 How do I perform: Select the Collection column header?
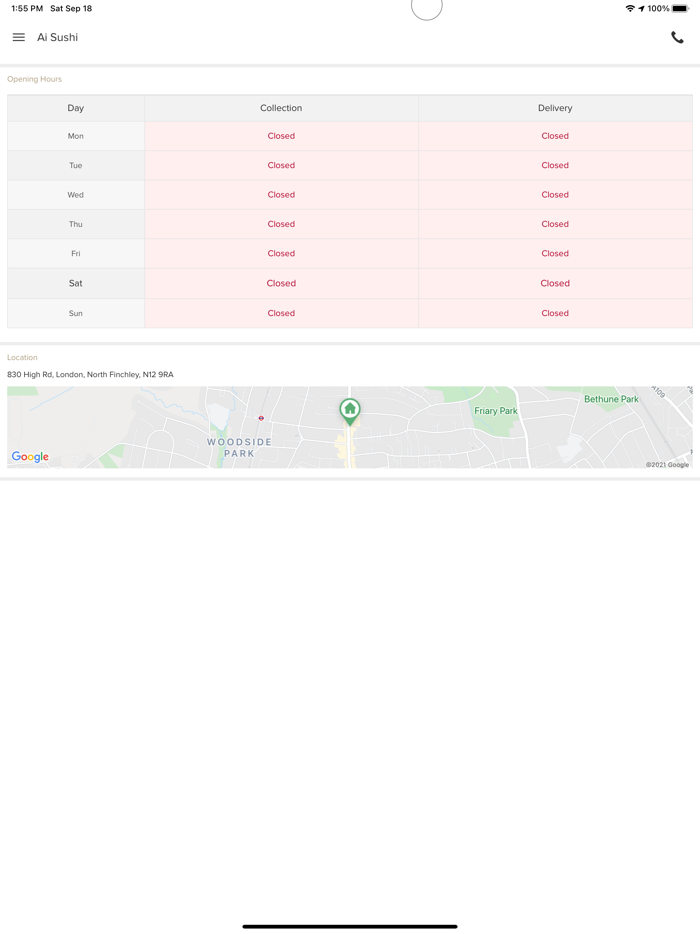[x=281, y=108]
